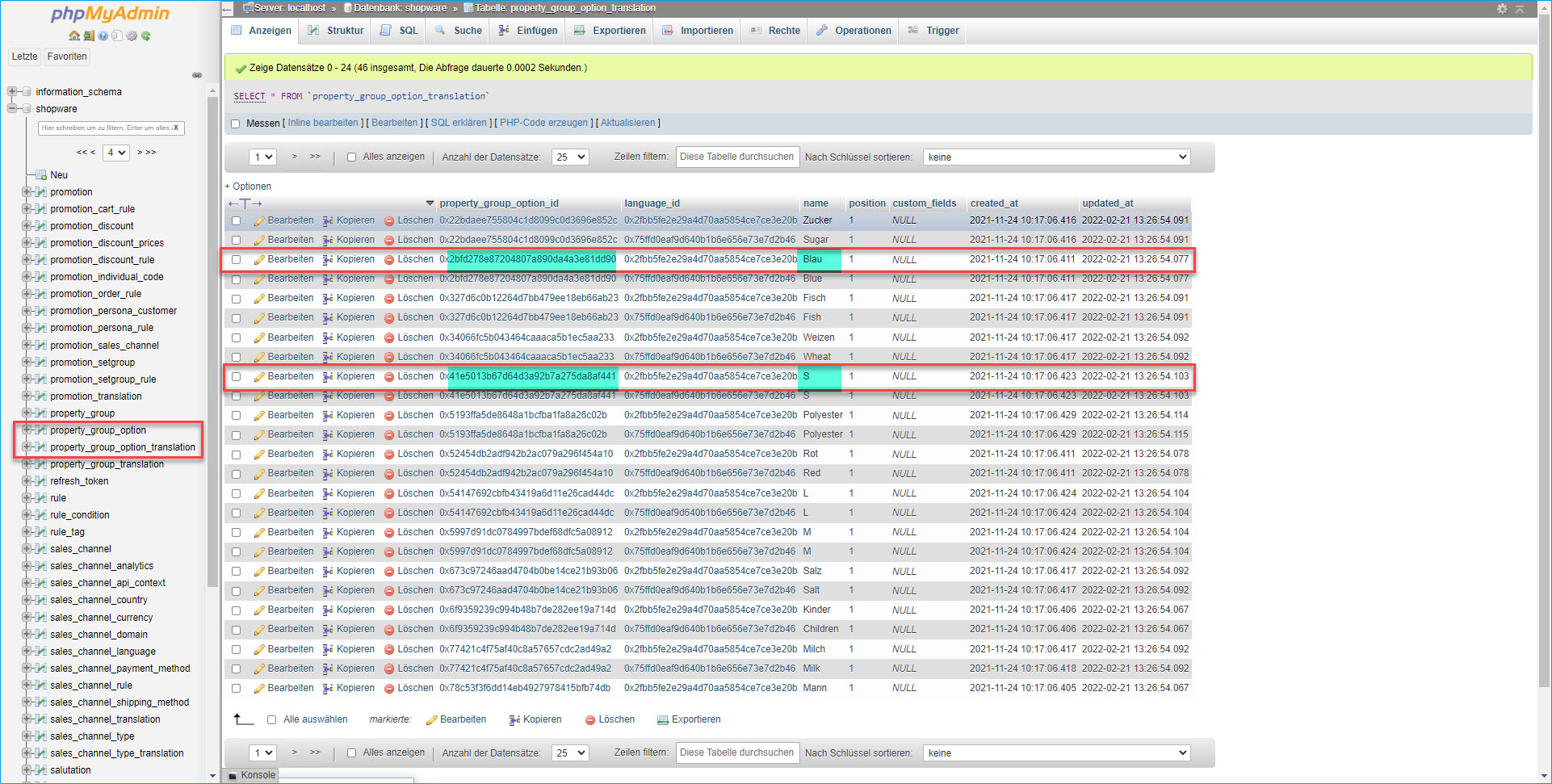Click the bottom Löschen icon for marked rows
Image resolution: width=1552 pixels, height=784 pixels.
pyautogui.click(x=590, y=720)
